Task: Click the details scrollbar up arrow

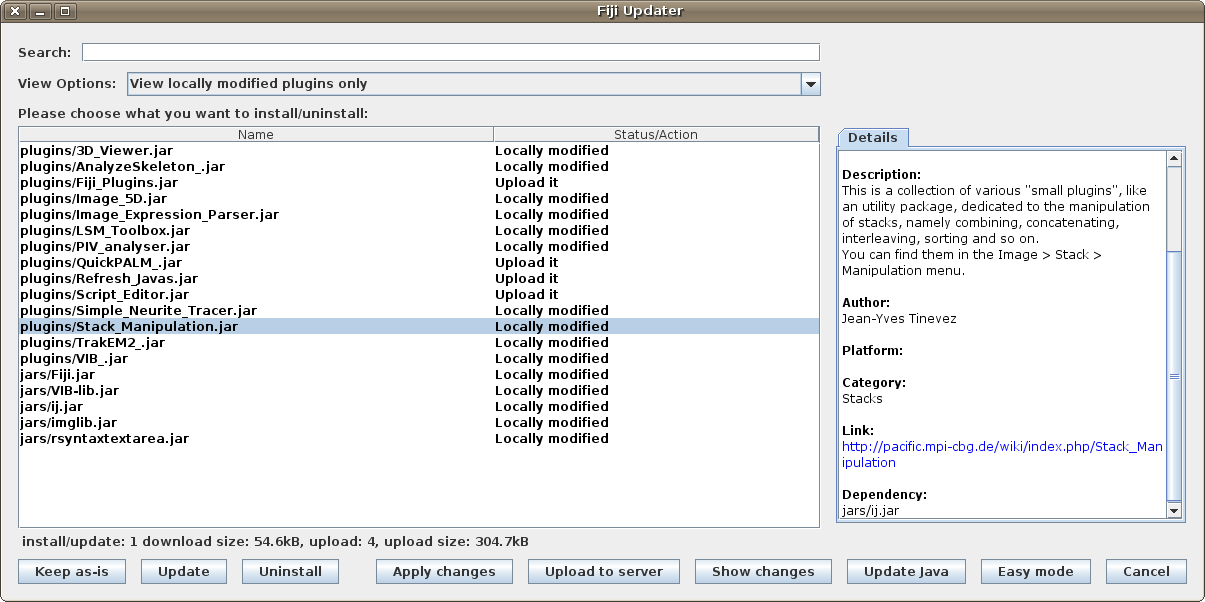Action: pos(1174,158)
